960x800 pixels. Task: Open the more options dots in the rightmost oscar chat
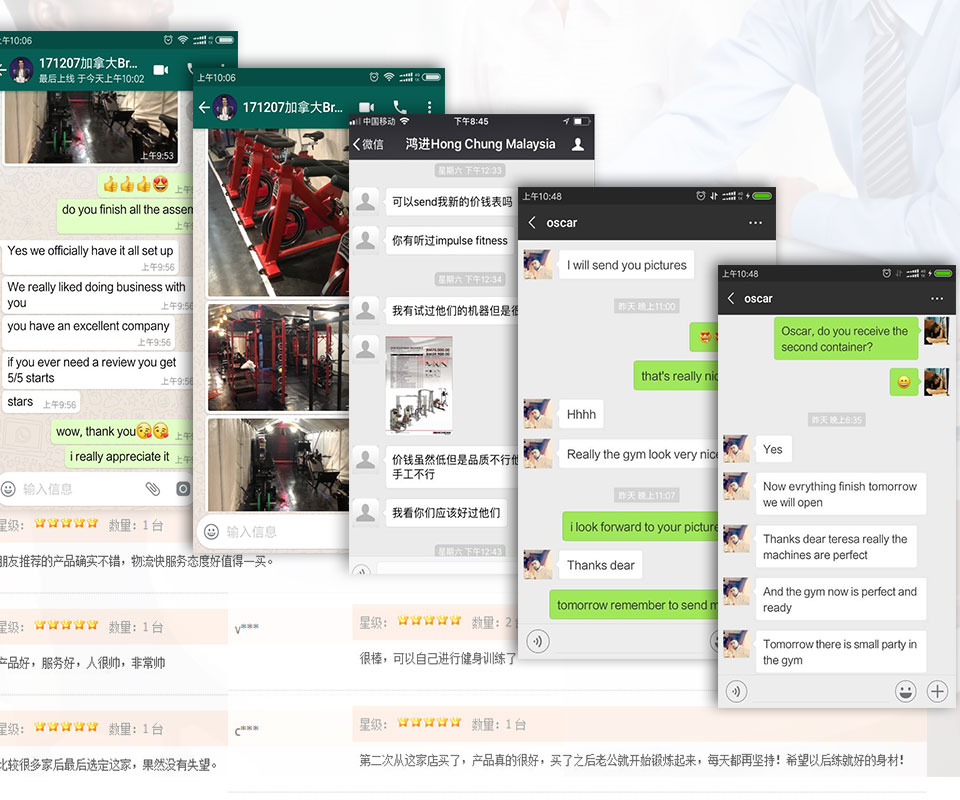936,298
